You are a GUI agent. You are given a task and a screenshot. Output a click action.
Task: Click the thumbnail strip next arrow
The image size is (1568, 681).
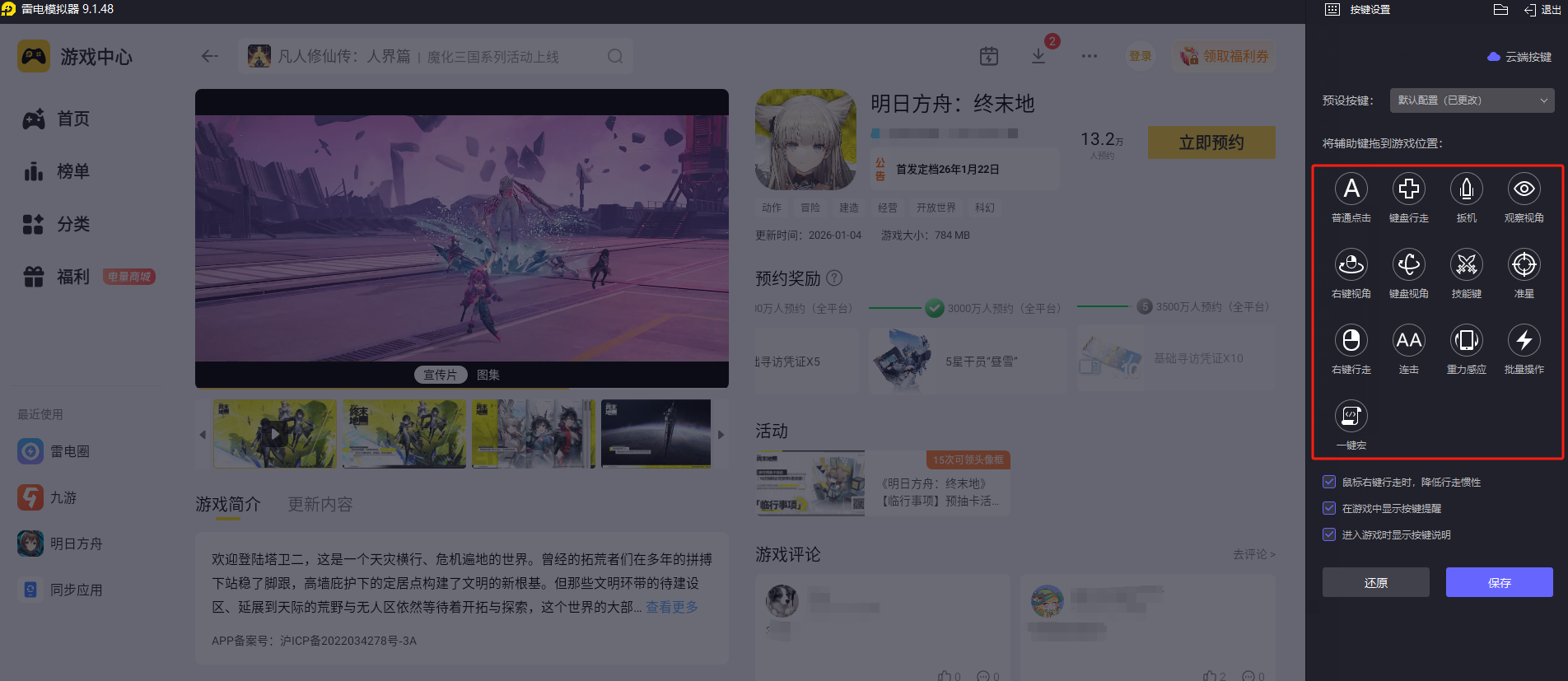pyautogui.click(x=721, y=434)
